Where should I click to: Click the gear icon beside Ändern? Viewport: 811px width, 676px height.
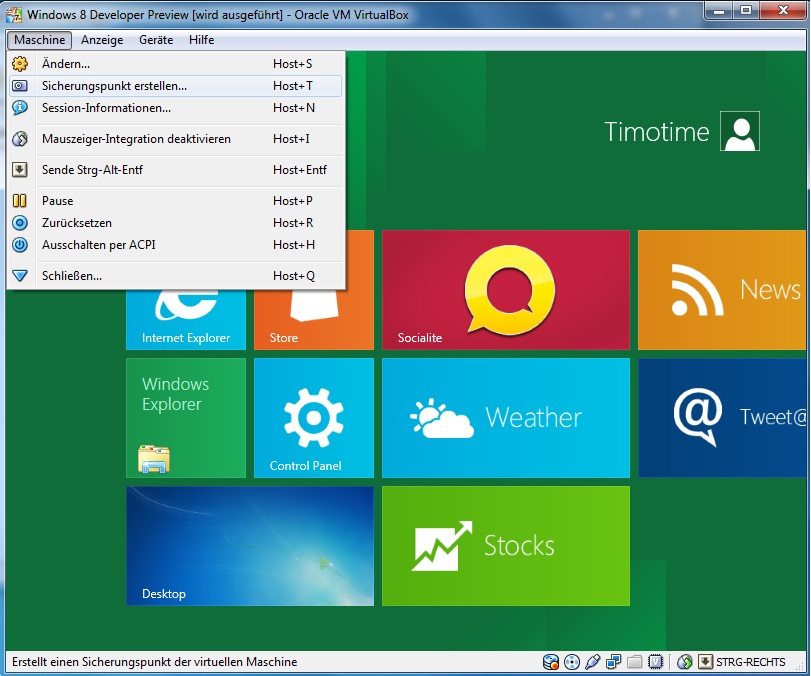click(x=20, y=64)
